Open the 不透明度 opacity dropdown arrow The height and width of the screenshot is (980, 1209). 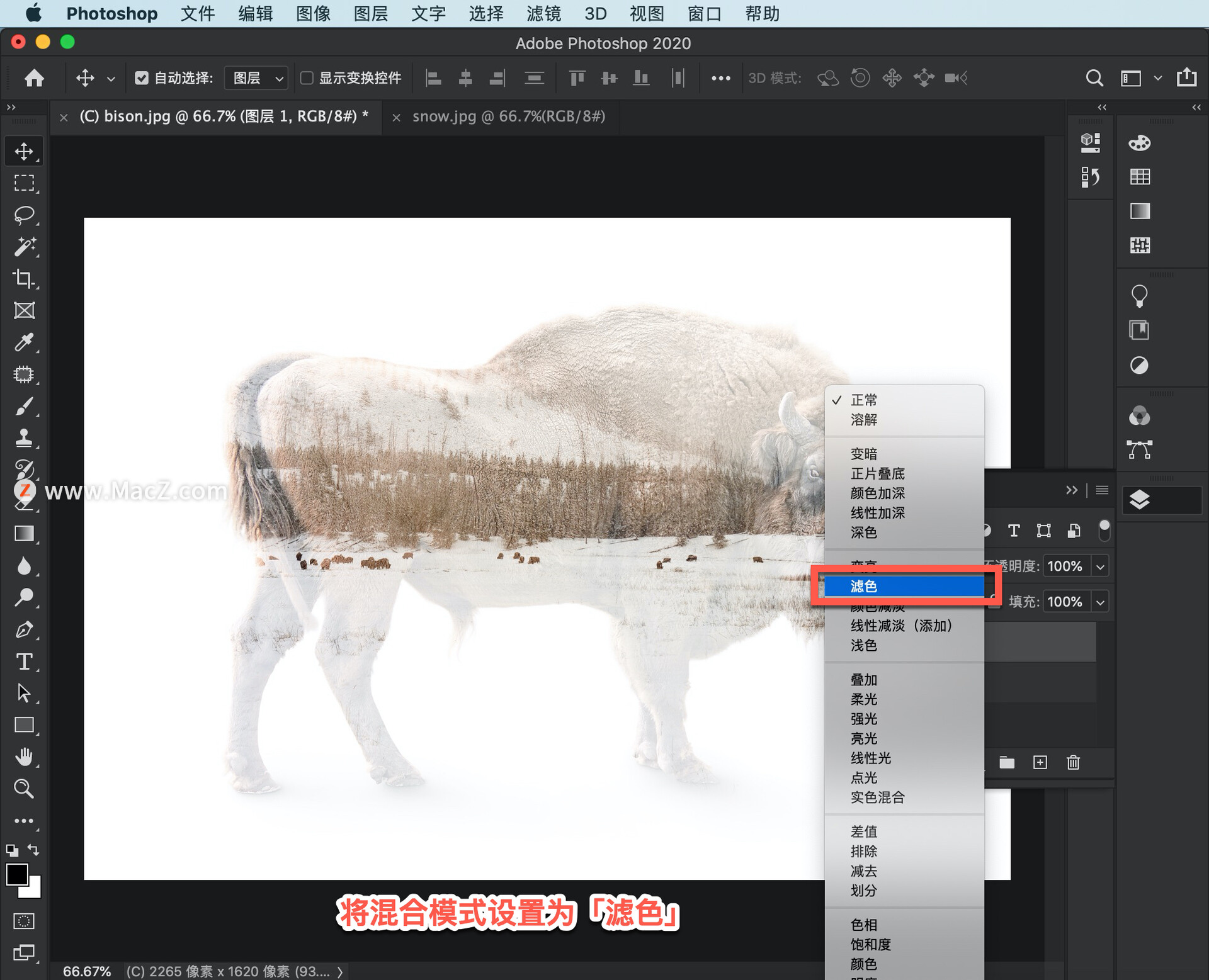coord(1101,566)
